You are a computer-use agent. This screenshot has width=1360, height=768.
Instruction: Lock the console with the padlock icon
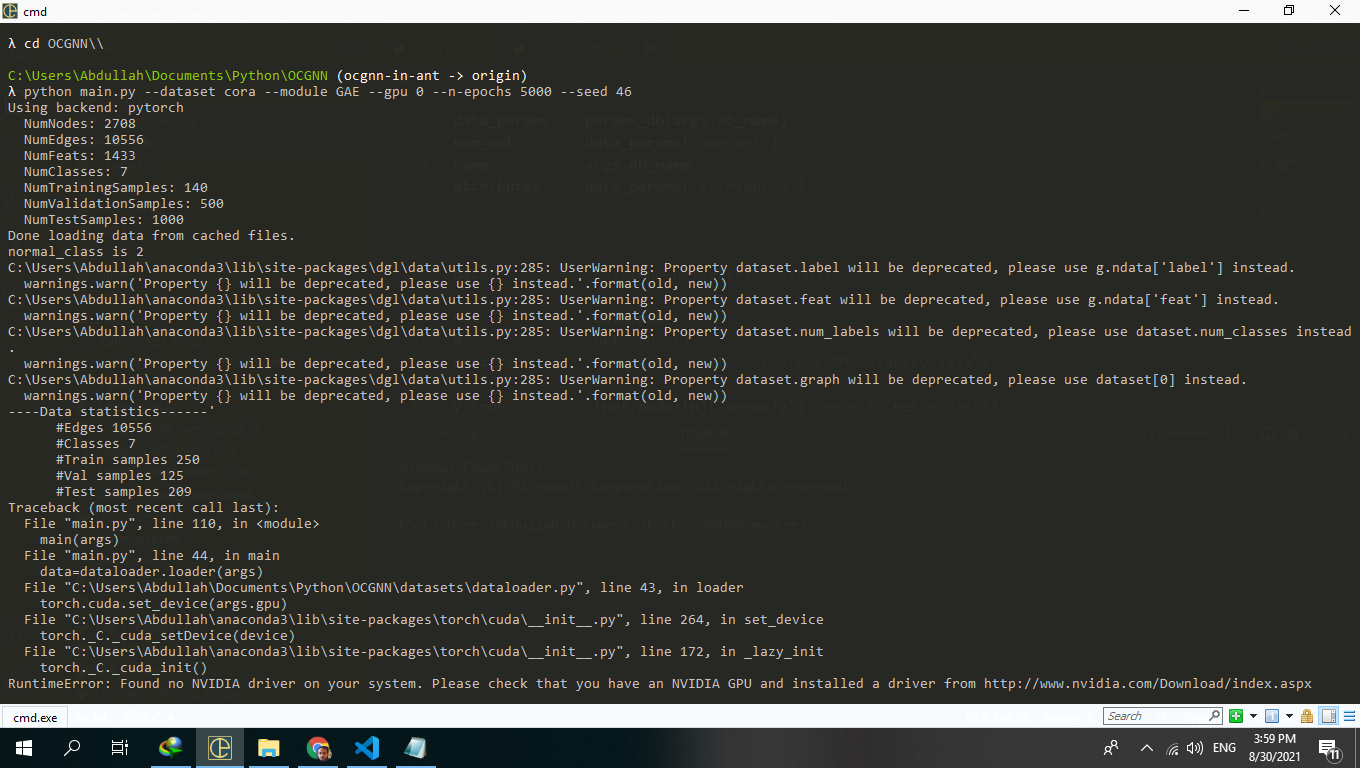tap(1305, 716)
